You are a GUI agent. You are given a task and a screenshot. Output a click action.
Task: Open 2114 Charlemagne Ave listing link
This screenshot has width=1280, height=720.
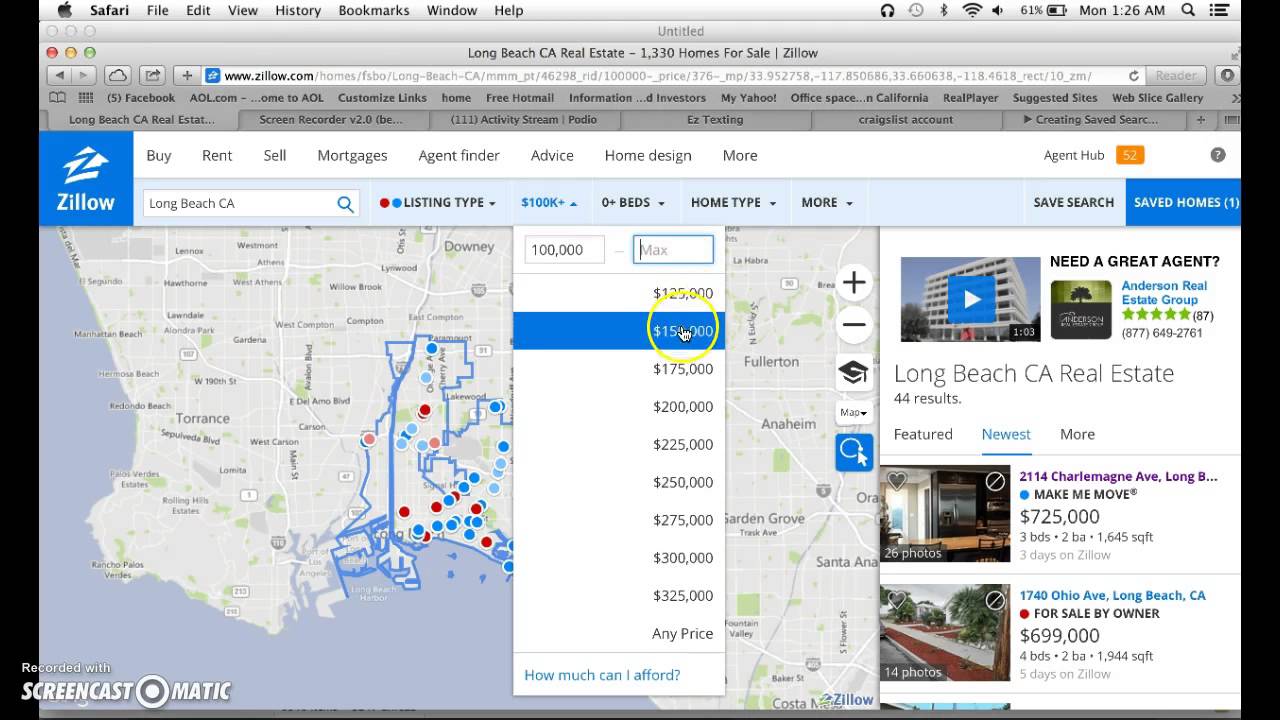coord(1118,477)
